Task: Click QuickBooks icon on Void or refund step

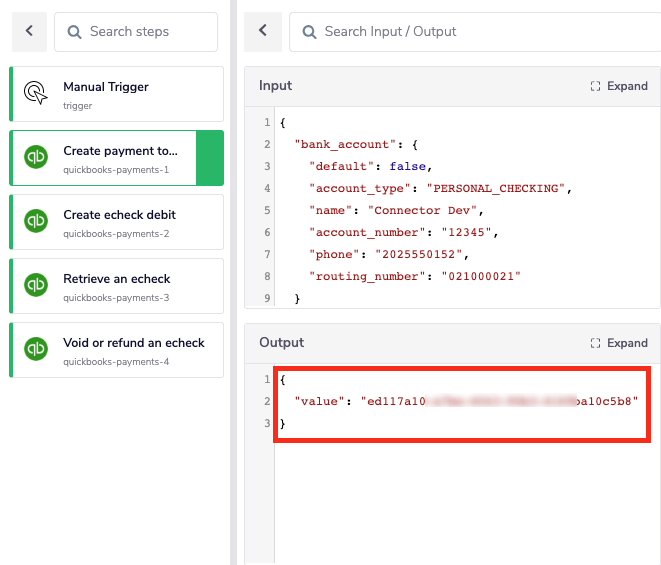Action: [x=36, y=349]
